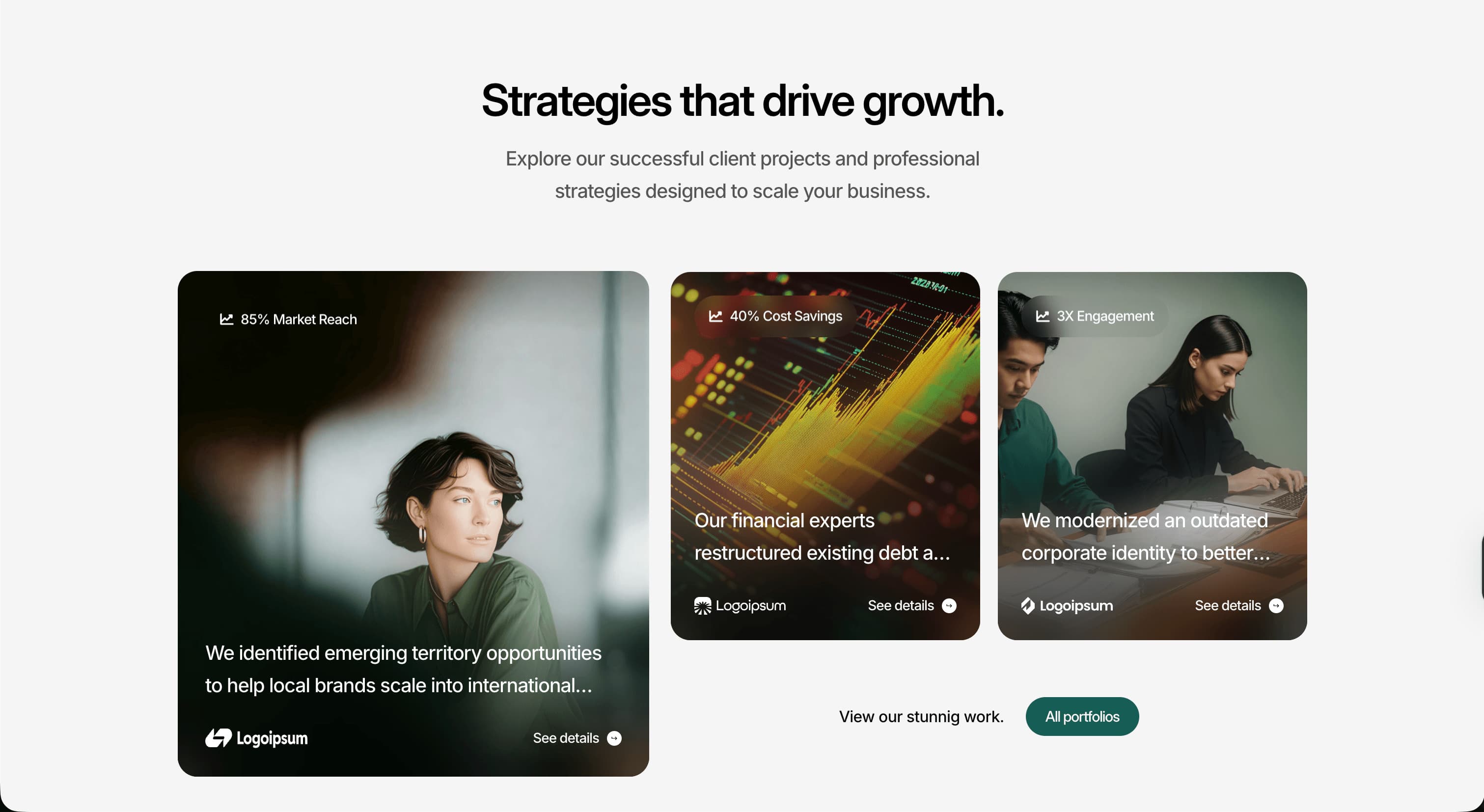Click the arrow icon in the engagement card
This screenshot has height=812, width=1484.
(x=1276, y=606)
